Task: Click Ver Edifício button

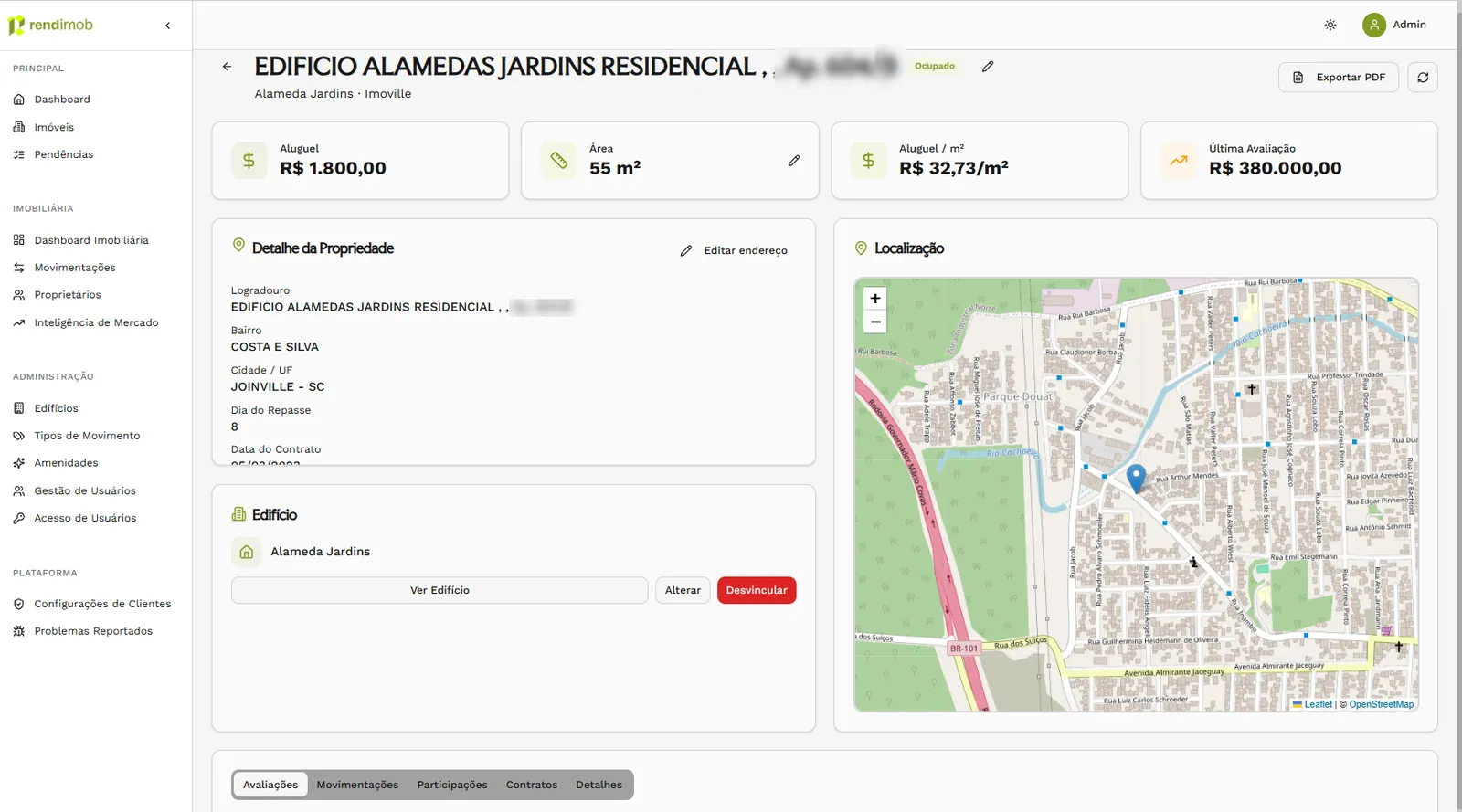Action: coord(440,590)
